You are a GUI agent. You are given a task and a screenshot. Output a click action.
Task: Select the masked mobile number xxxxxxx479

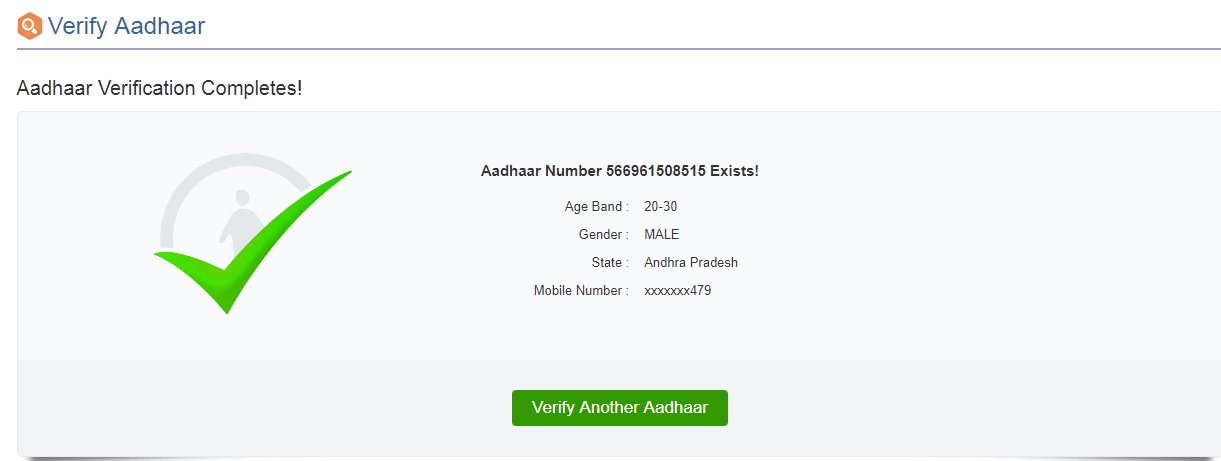pos(678,291)
